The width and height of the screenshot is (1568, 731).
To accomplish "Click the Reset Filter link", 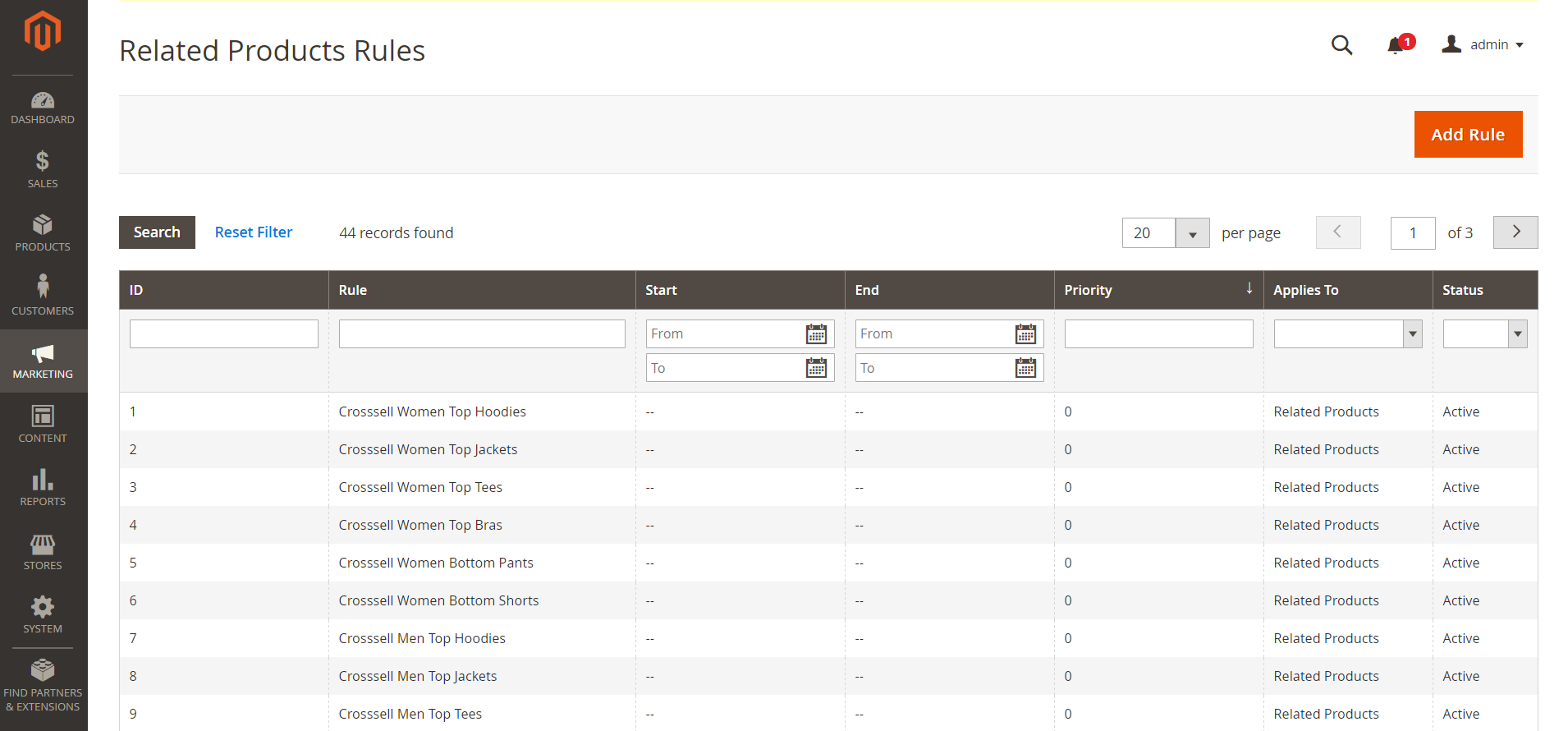I will coord(254,232).
